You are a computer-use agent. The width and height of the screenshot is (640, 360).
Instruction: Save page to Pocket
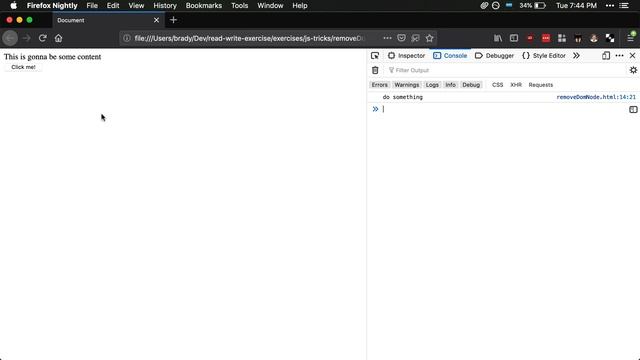tap(402, 38)
